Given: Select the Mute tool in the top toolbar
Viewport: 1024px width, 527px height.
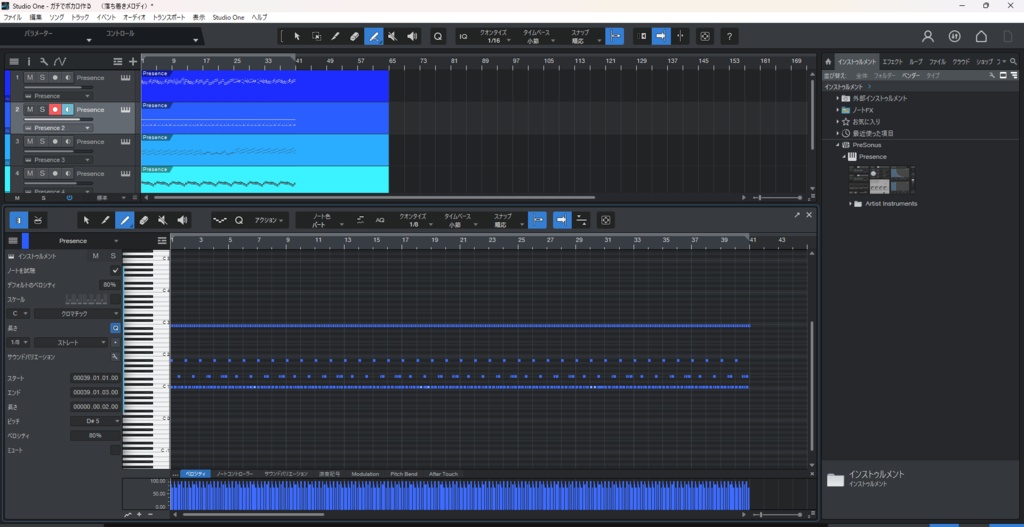Looking at the screenshot, I should pos(392,37).
